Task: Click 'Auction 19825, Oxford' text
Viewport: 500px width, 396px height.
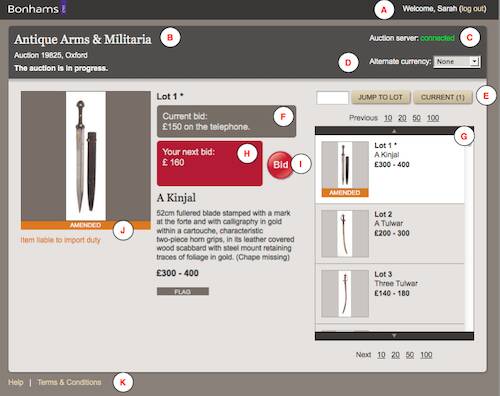Action: click(x=51, y=55)
